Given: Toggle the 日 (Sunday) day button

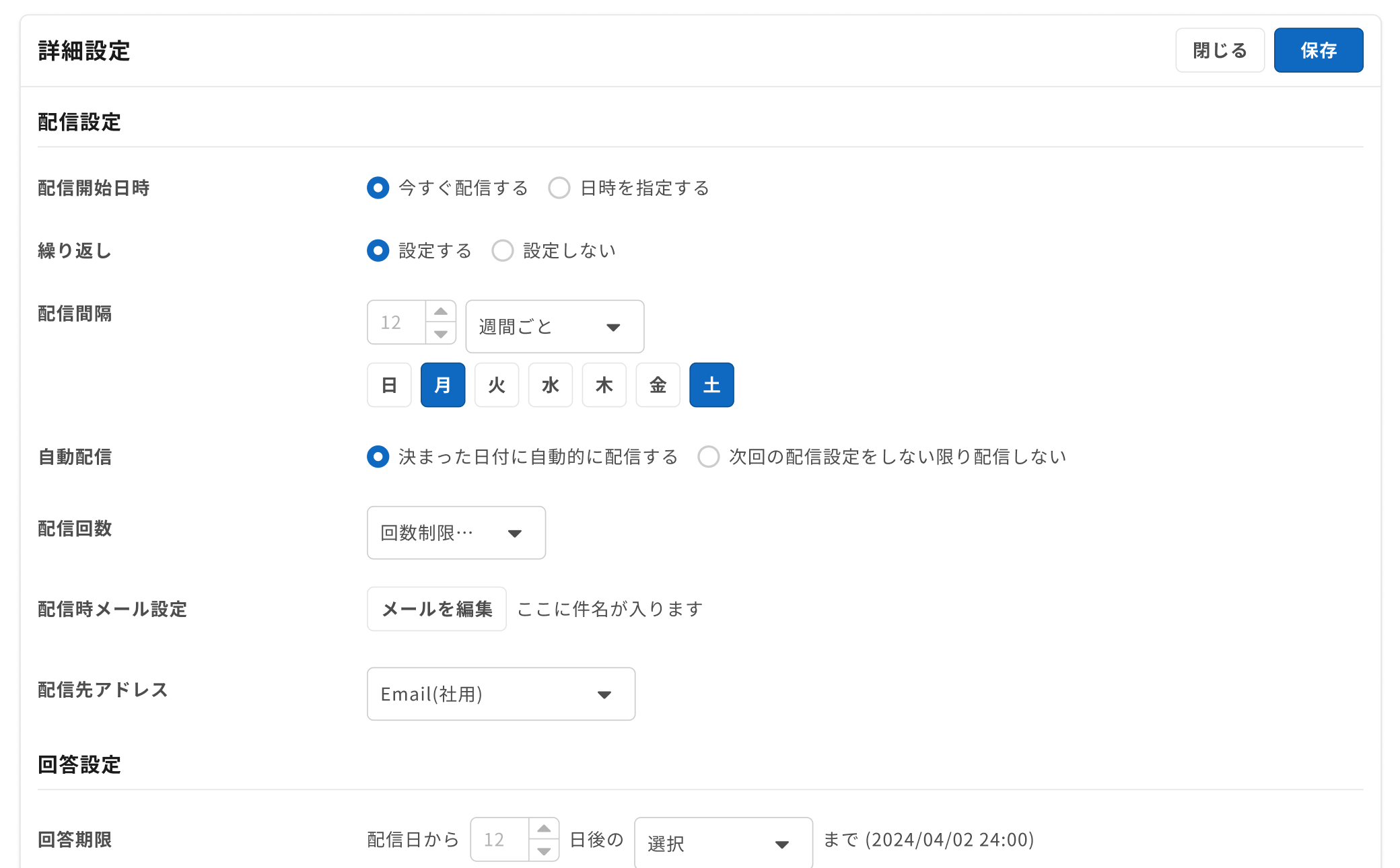Looking at the screenshot, I should [x=389, y=385].
